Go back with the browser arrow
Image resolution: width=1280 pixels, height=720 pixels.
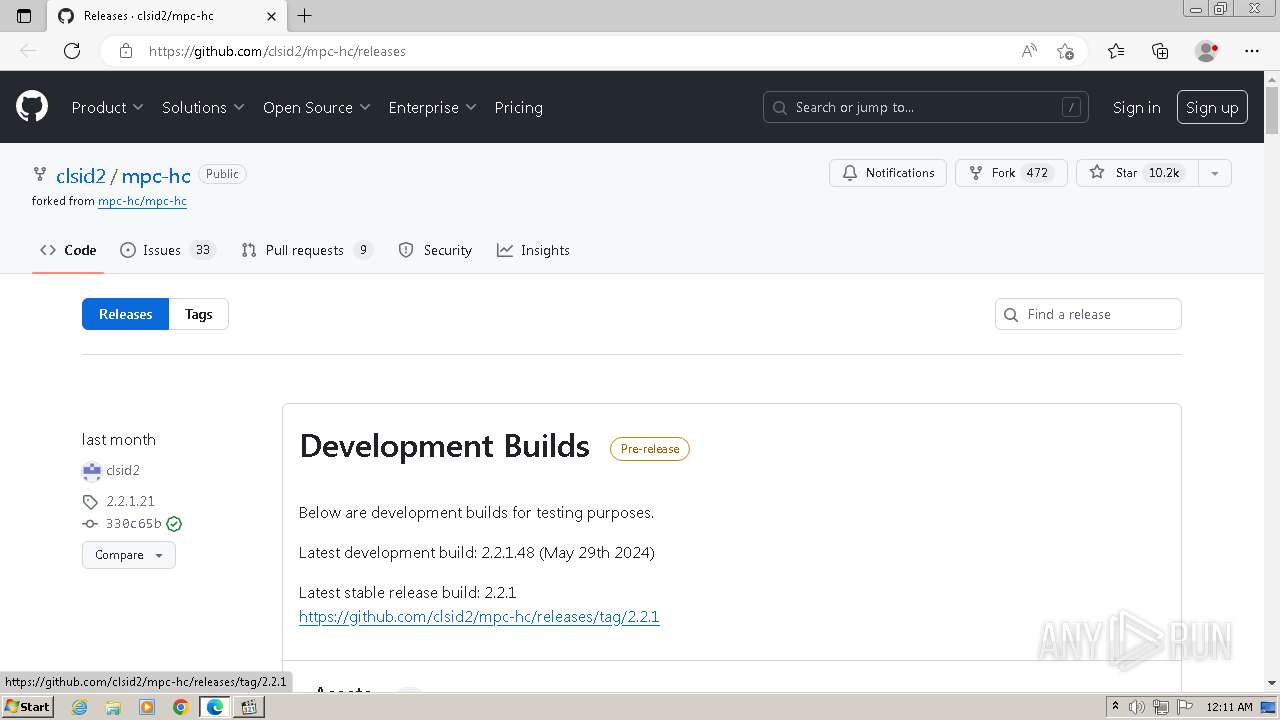[x=28, y=51]
